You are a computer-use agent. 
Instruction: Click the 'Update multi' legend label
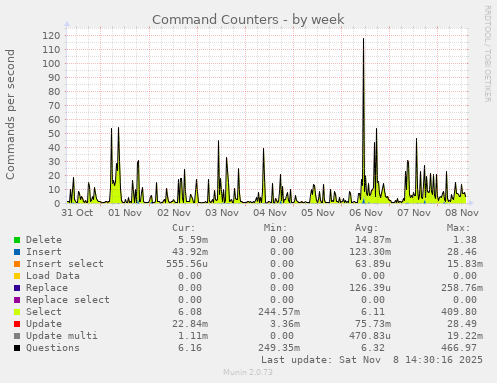coord(62,336)
